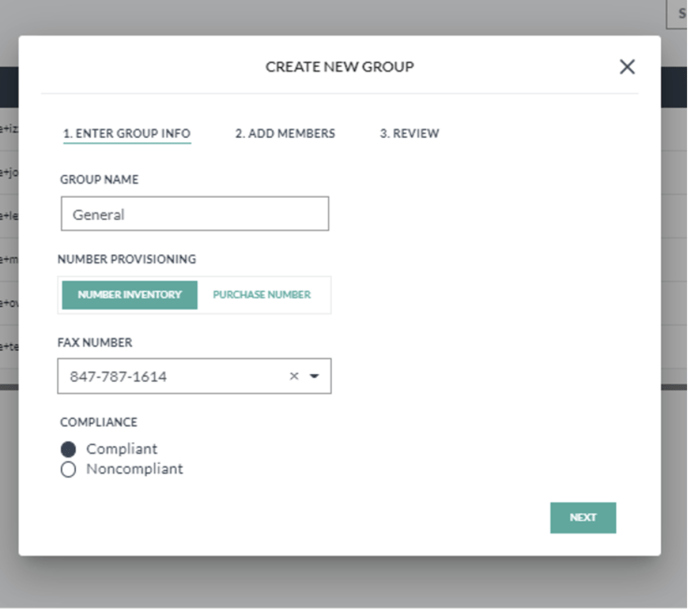Click the Number Provisioning heading

(x=127, y=259)
